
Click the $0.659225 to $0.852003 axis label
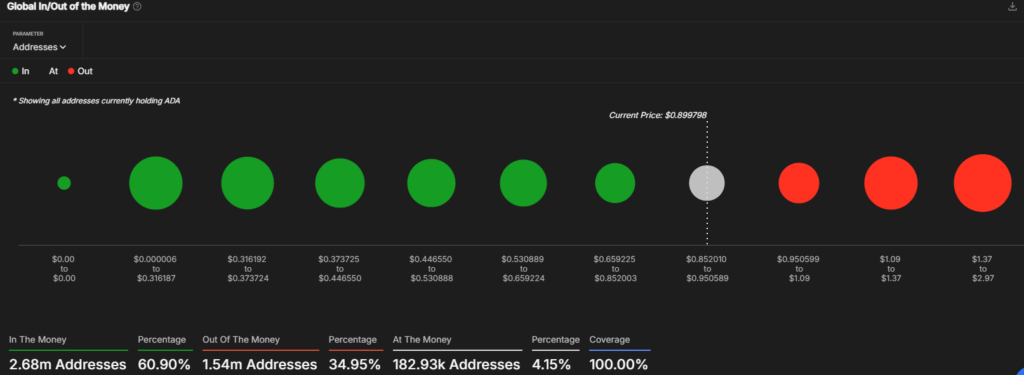click(x=615, y=269)
